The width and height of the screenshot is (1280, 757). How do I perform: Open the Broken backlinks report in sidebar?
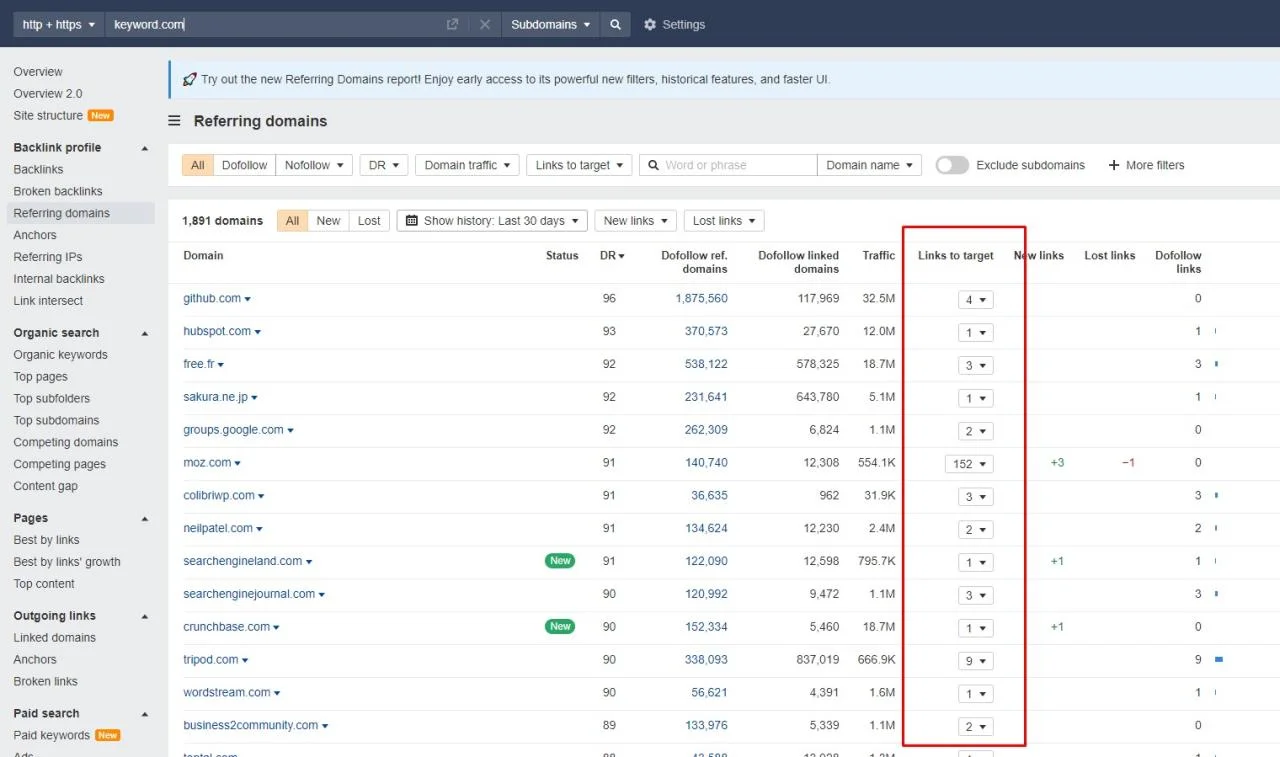pos(57,191)
